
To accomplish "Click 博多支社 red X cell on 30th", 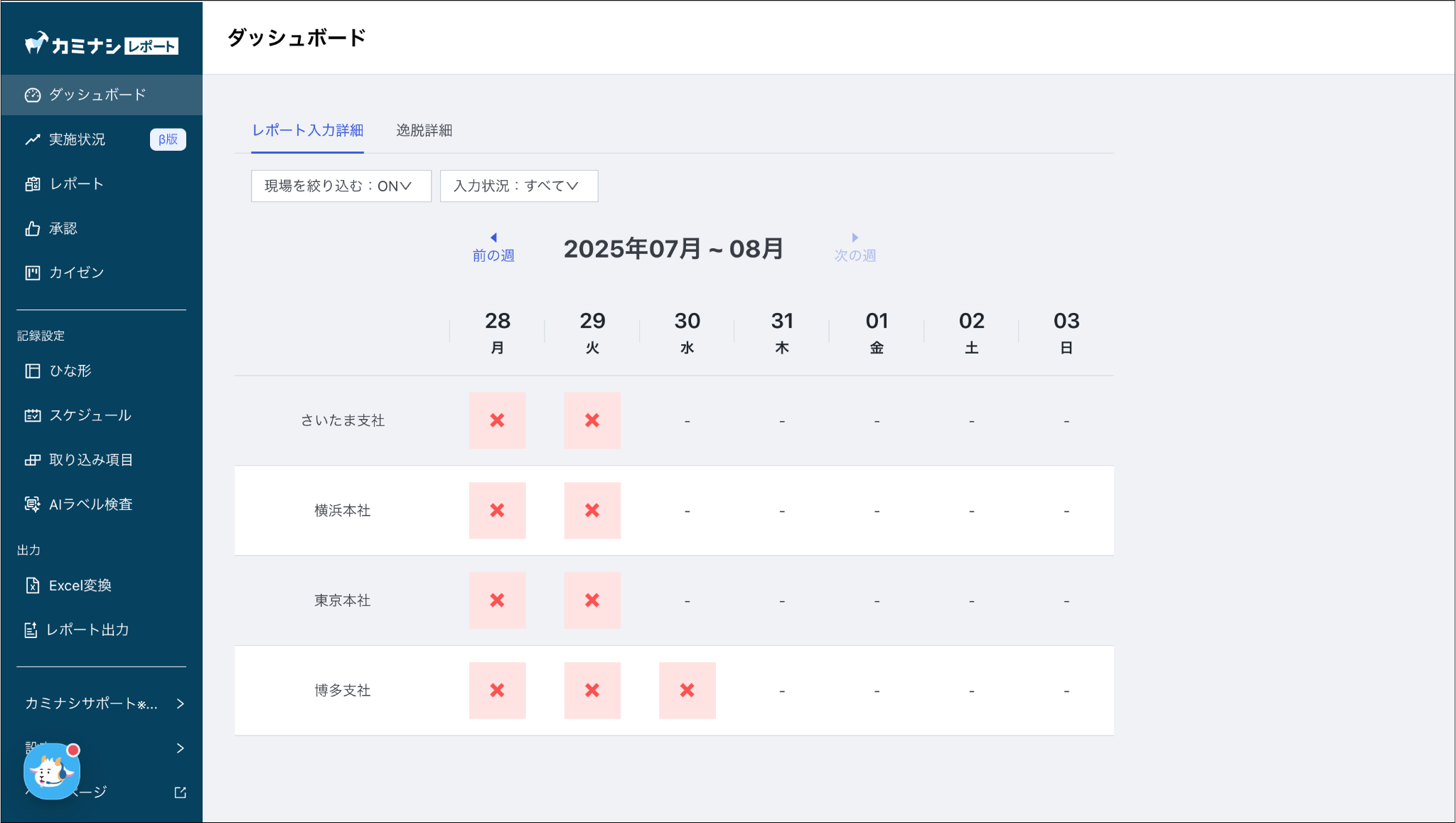I will pos(687,690).
